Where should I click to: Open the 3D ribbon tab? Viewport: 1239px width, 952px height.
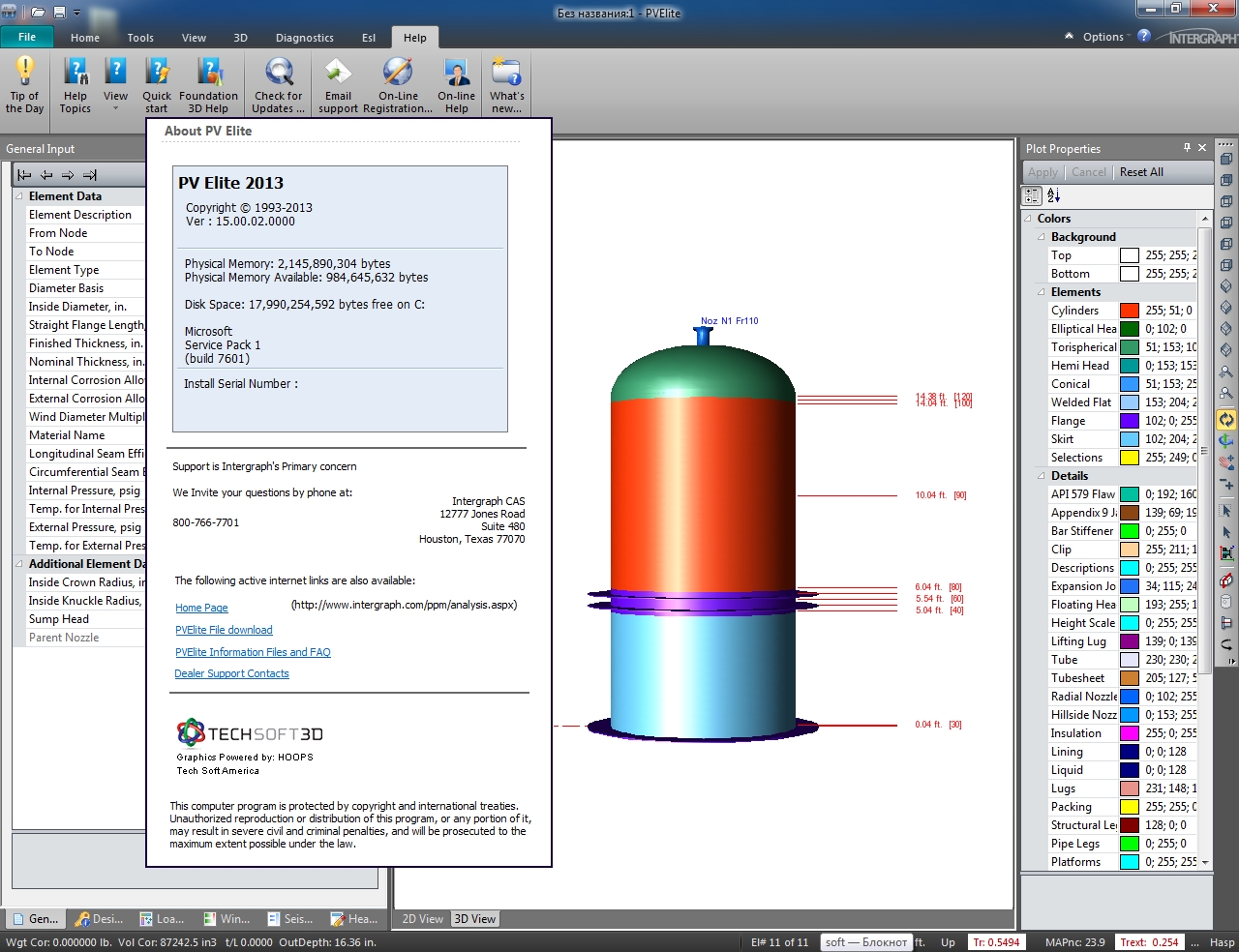[x=240, y=38]
